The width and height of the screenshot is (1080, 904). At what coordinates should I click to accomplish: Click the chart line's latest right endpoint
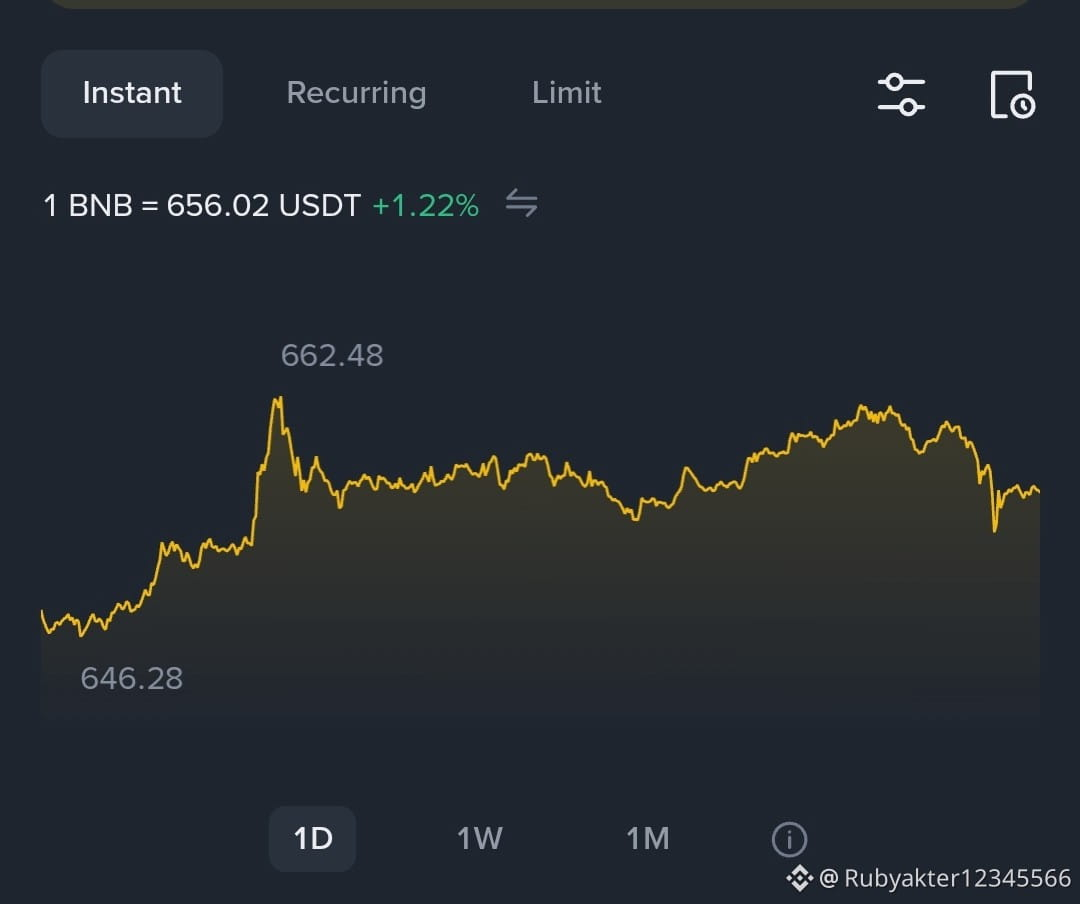point(1037,490)
